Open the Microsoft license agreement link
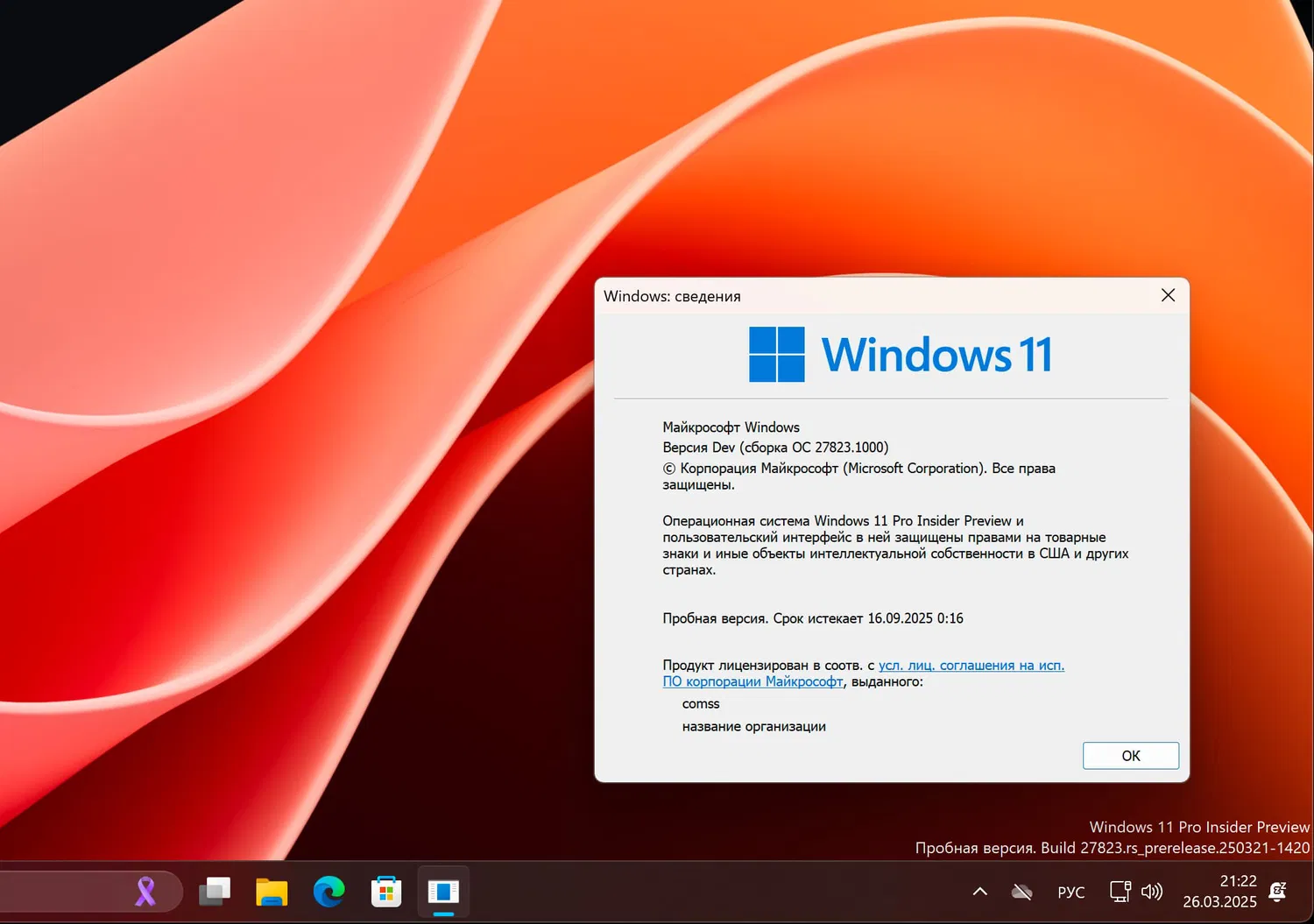This screenshot has height=924, width=1314. click(x=971, y=665)
